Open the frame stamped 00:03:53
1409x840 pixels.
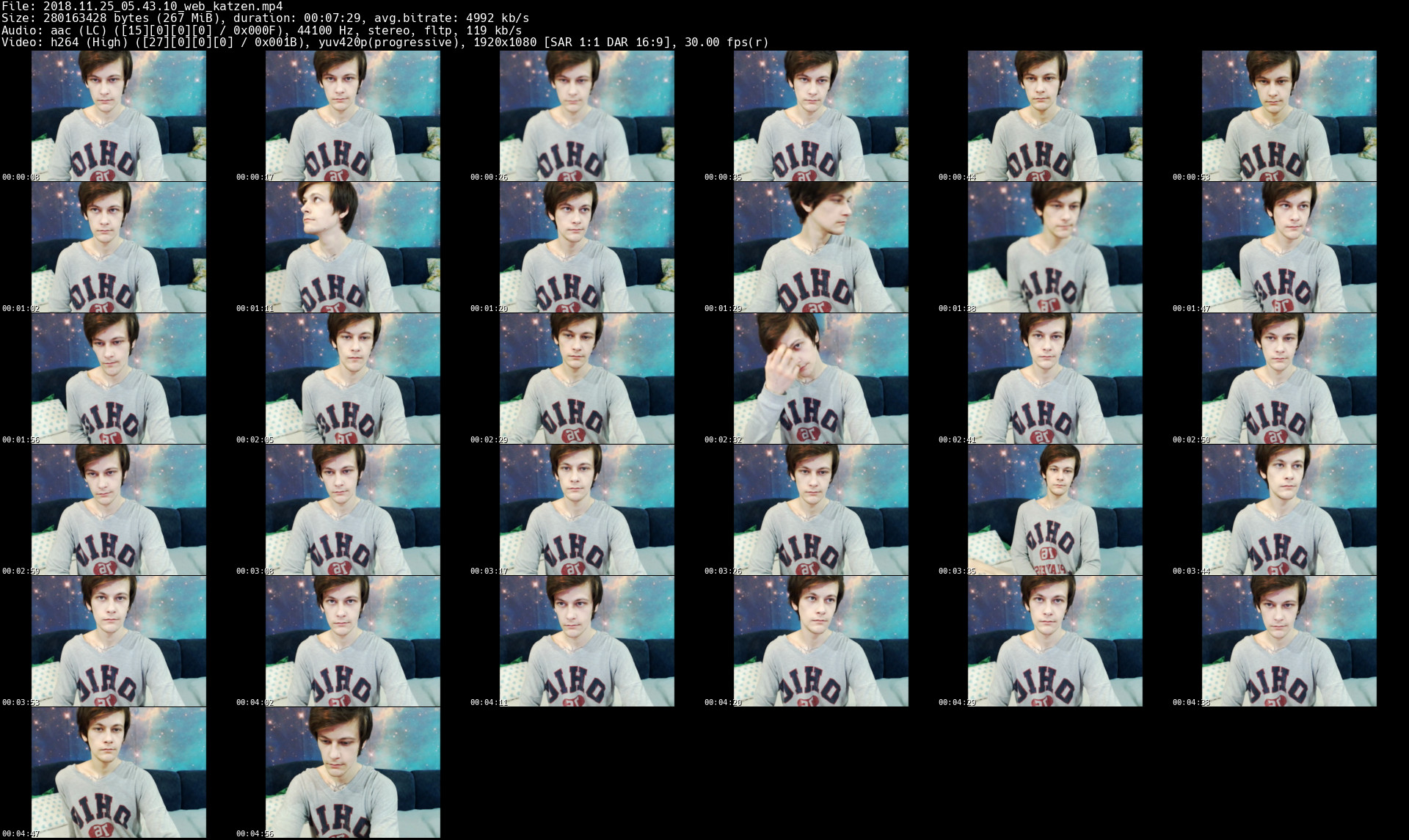coord(118,641)
